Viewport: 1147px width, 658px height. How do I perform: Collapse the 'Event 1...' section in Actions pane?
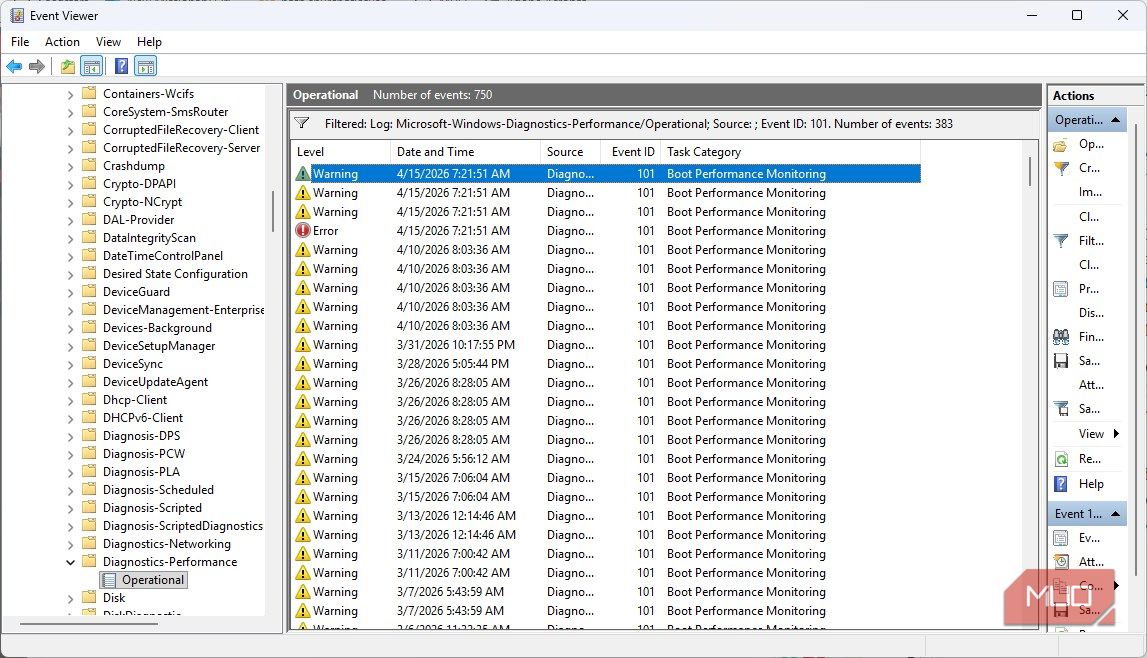click(1116, 514)
